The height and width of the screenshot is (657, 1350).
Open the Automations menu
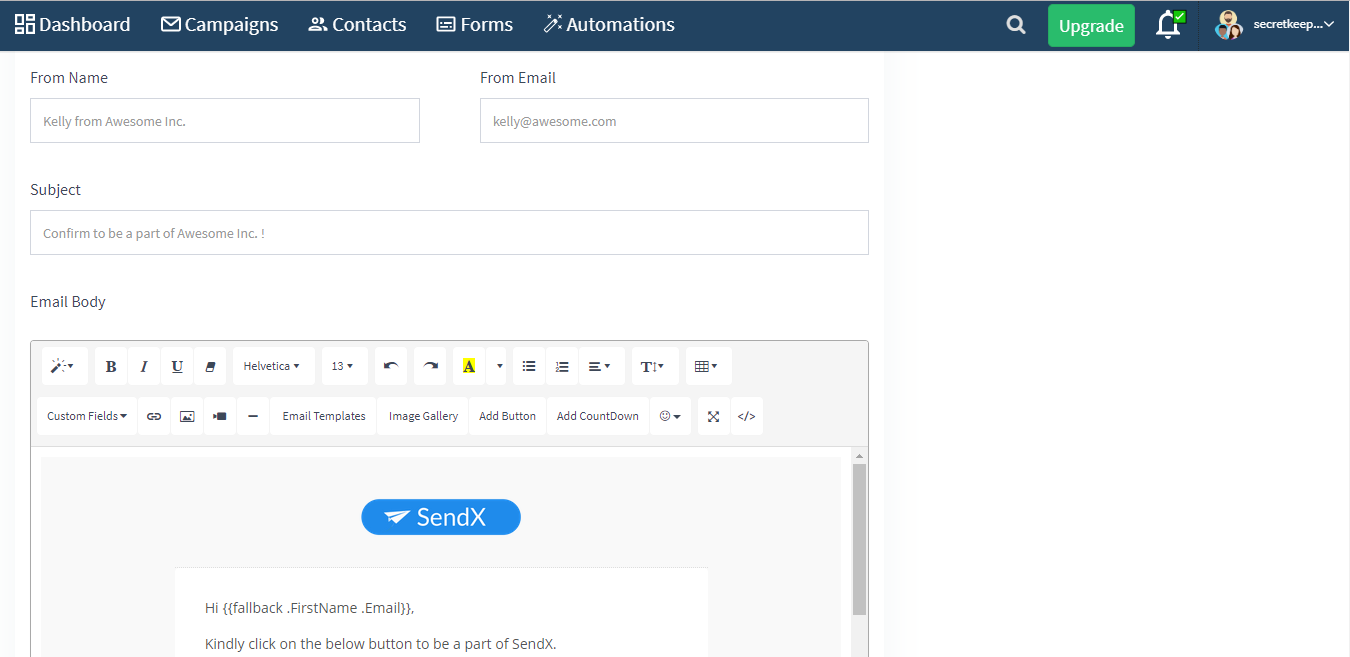(609, 25)
